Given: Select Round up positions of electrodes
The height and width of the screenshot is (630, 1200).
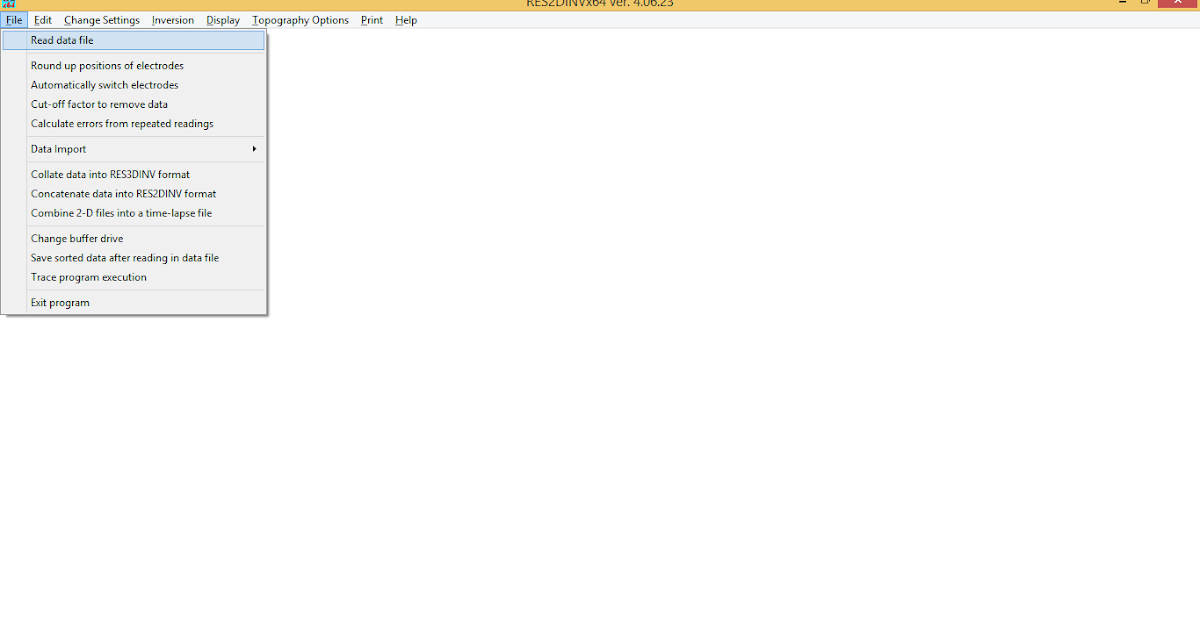Looking at the screenshot, I should click(134, 66).
